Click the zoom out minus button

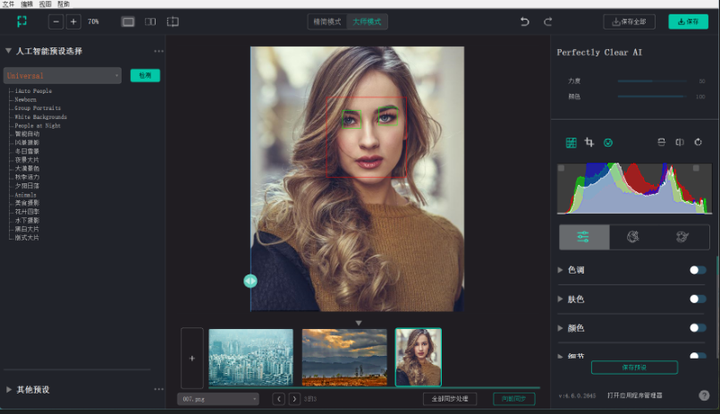pyautogui.click(x=55, y=21)
